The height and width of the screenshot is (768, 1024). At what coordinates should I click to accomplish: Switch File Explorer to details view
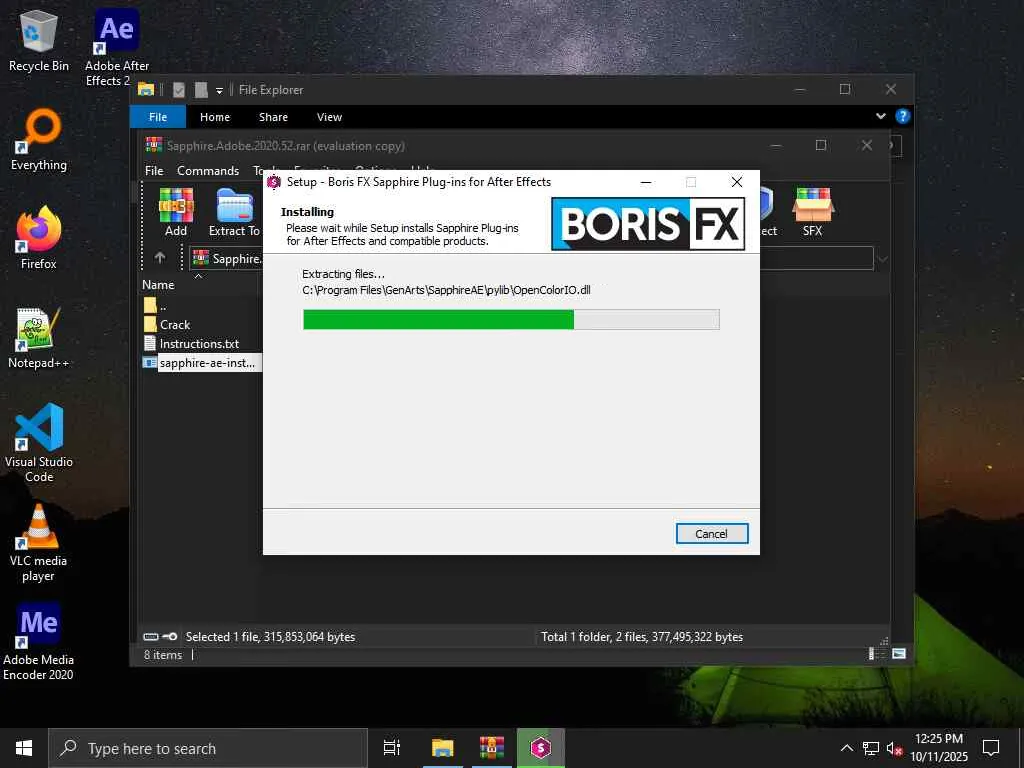tap(874, 654)
